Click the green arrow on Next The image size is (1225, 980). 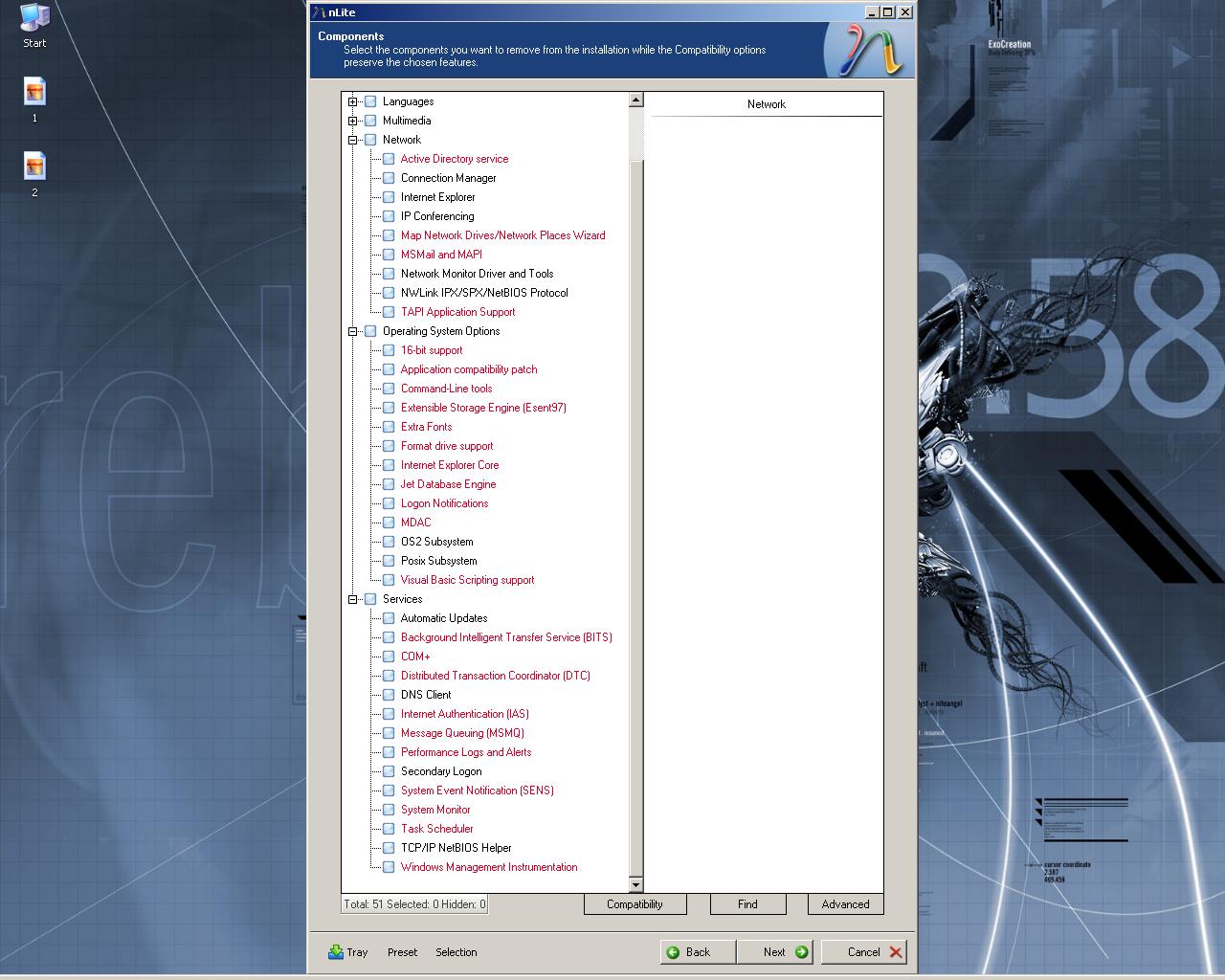pyautogui.click(x=801, y=951)
